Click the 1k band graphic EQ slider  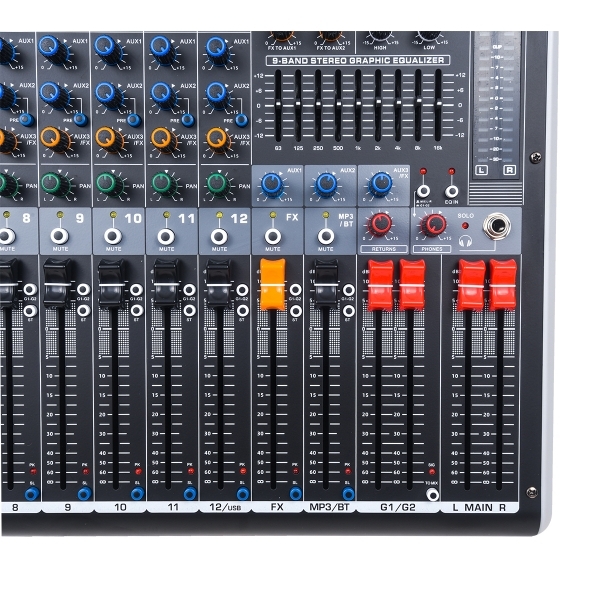(x=358, y=103)
